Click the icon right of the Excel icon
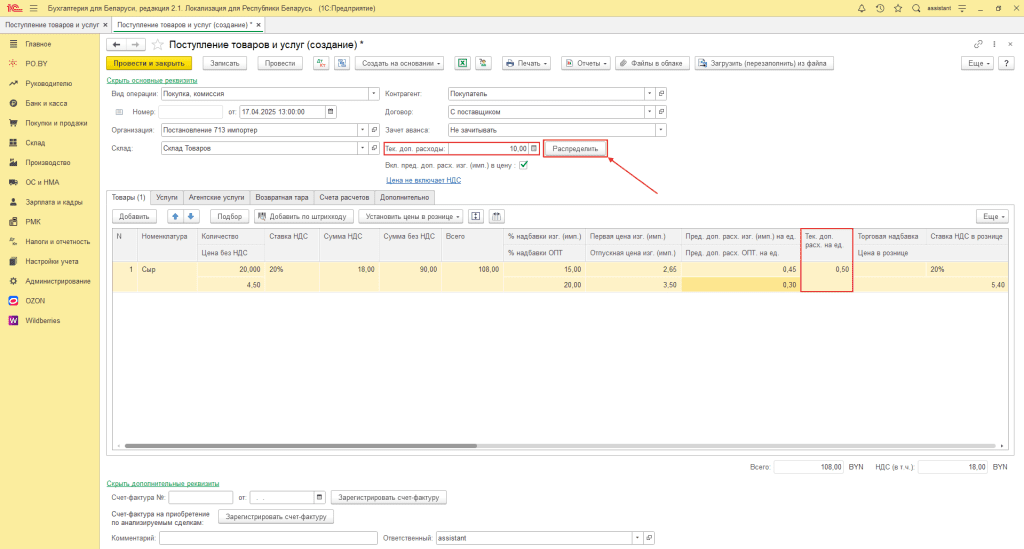Image resolution: width=1024 pixels, height=549 pixels. 483,63
